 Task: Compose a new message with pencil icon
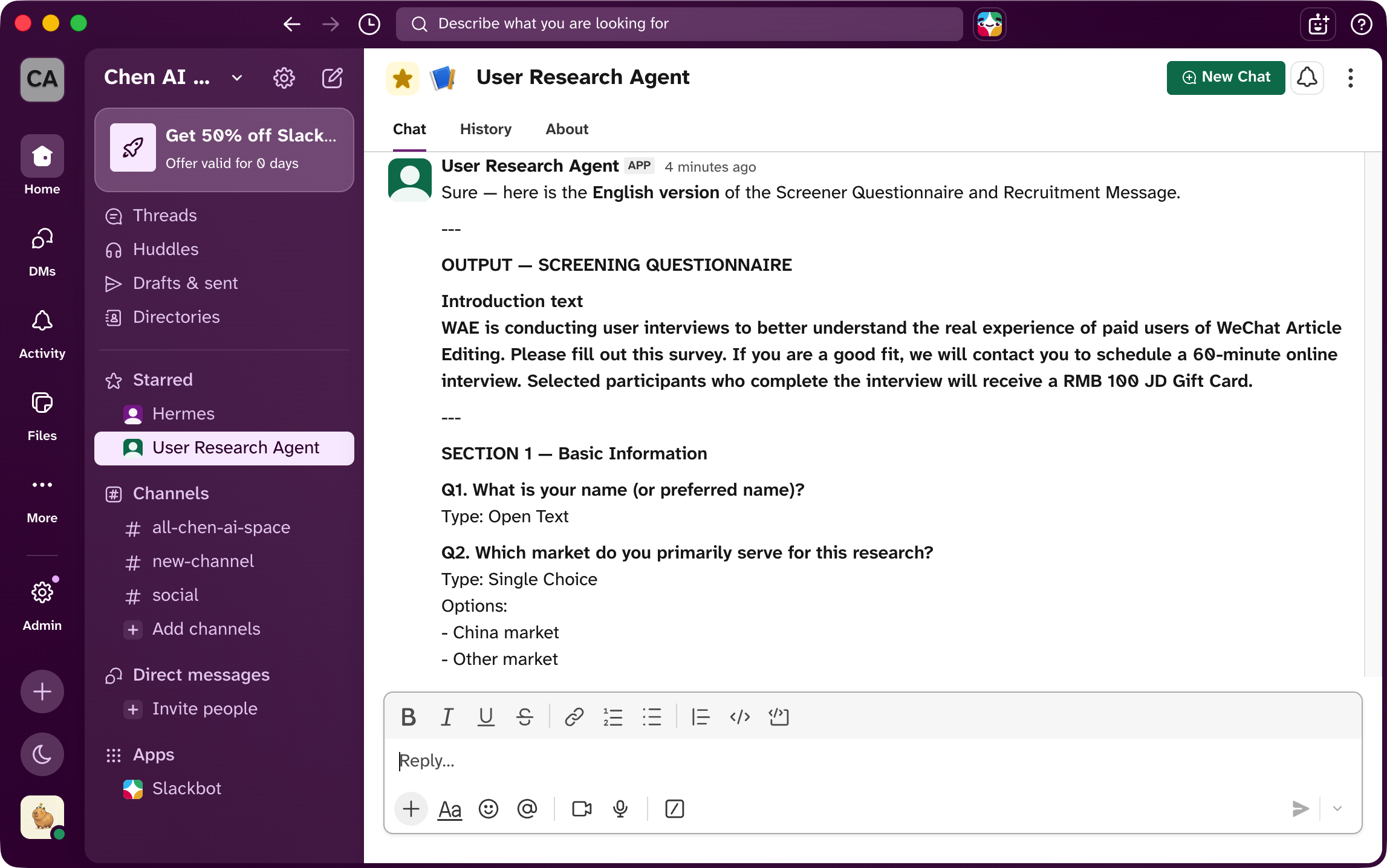tap(332, 78)
